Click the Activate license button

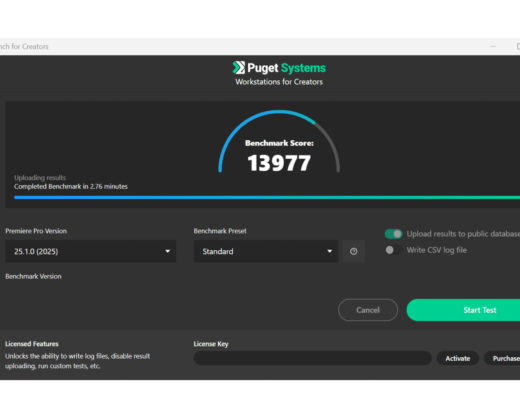point(458,358)
